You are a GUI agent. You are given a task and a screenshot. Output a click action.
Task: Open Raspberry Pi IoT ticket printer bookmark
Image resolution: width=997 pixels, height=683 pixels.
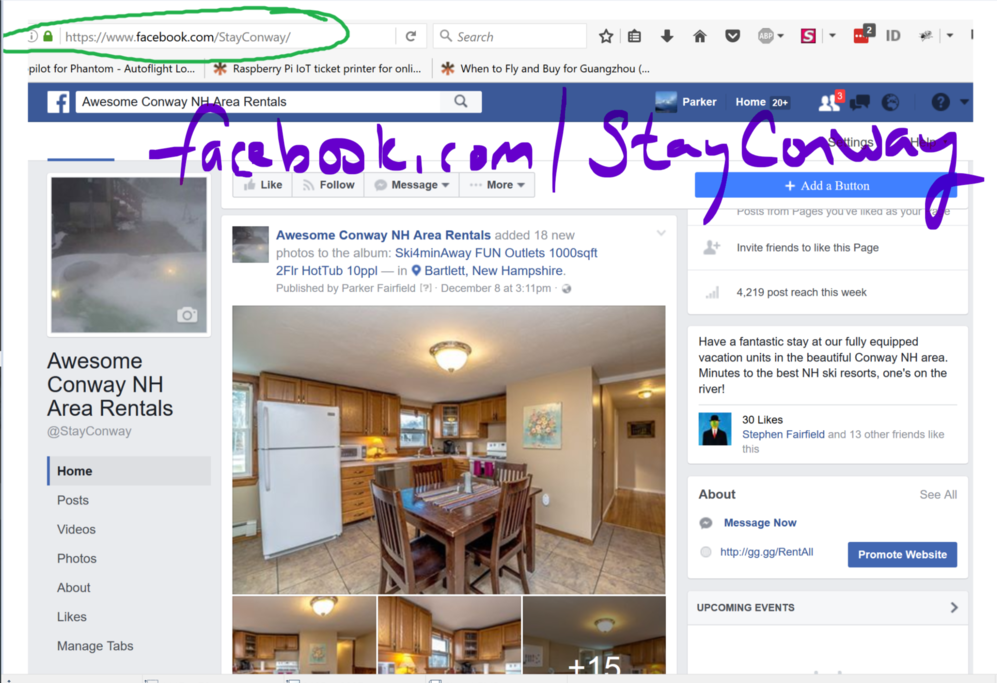(317, 69)
